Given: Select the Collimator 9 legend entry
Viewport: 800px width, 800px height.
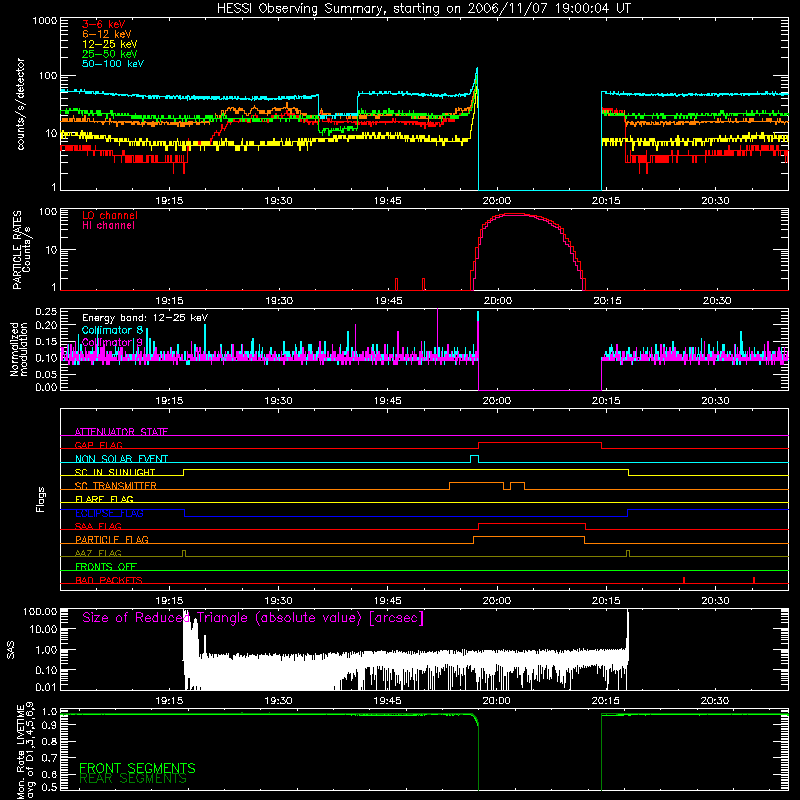Looking at the screenshot, I should click(x=112, y=342).
